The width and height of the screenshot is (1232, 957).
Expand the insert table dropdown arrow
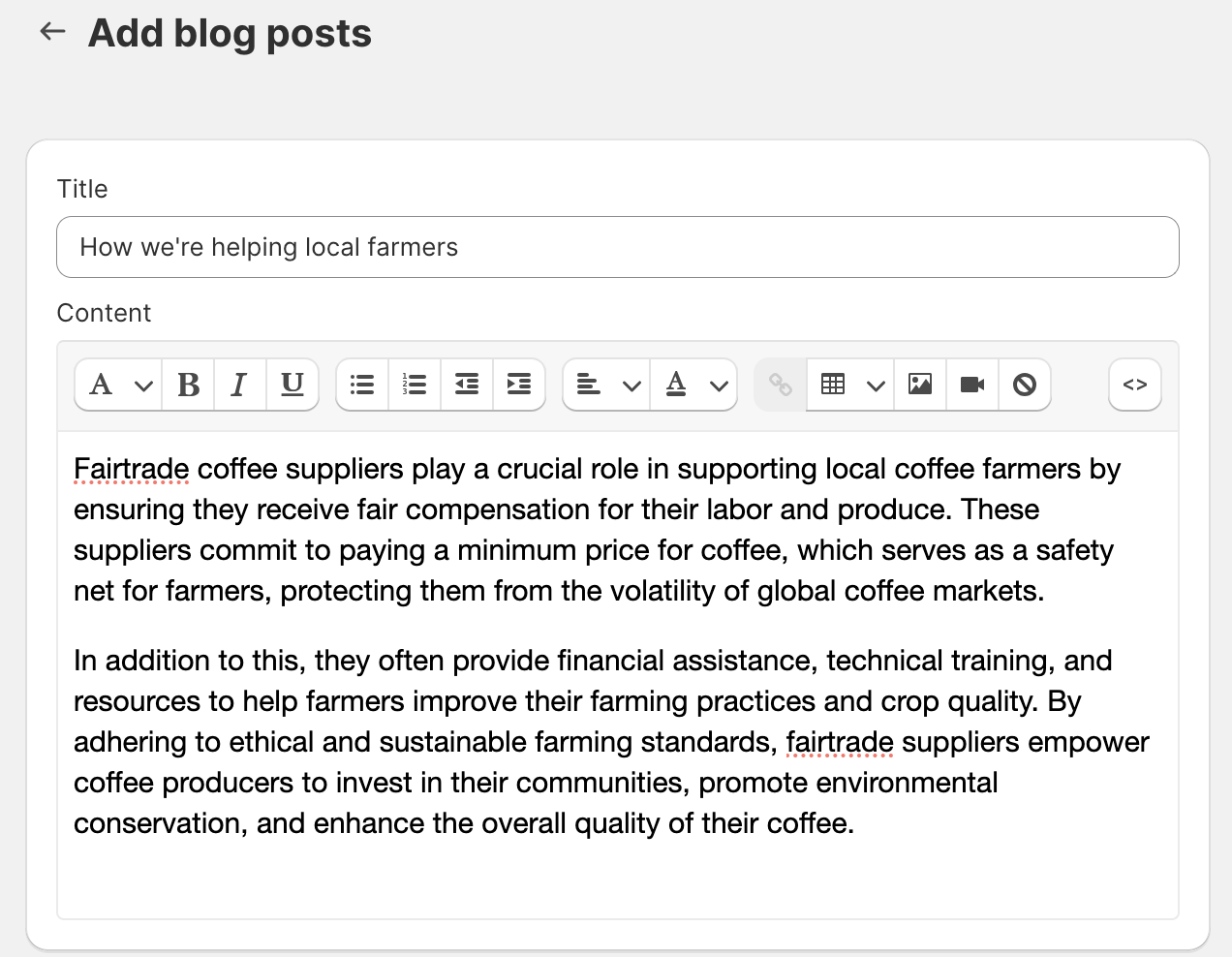point(876,385)
